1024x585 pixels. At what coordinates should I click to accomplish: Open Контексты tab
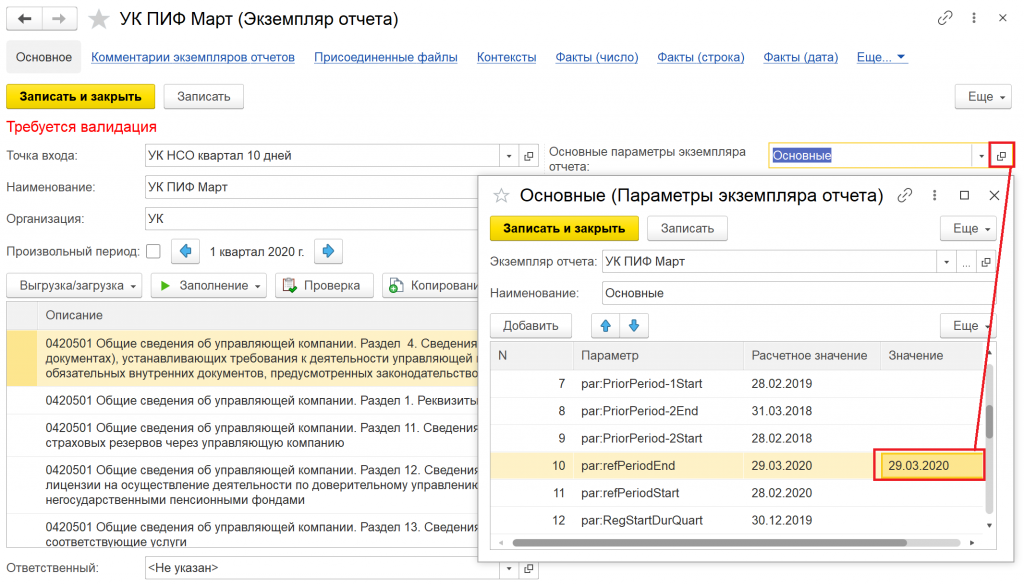click(x=506, y=57)
